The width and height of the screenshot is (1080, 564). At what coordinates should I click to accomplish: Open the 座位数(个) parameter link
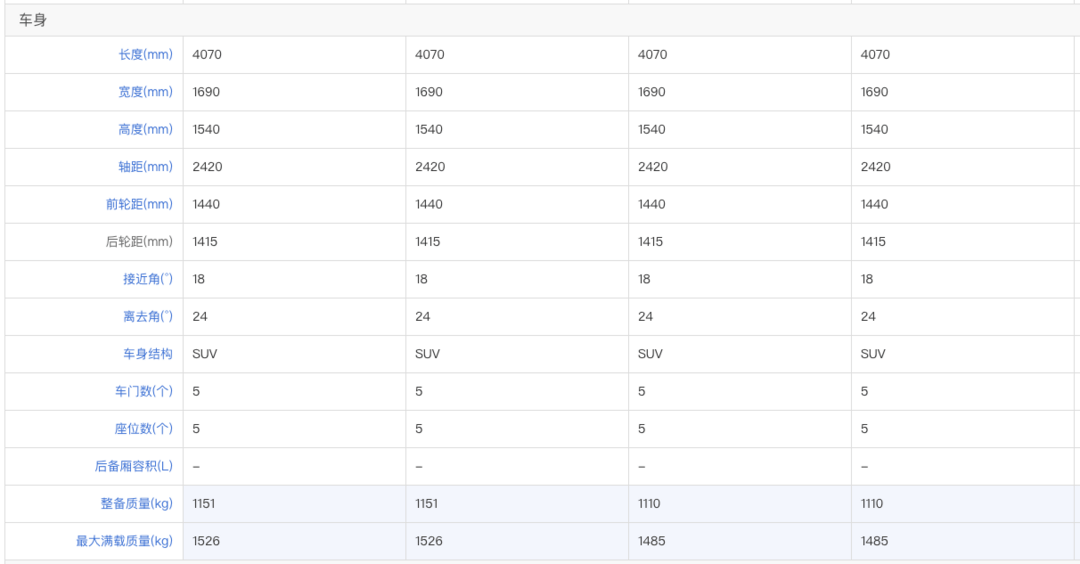click(x=144, y=428)
